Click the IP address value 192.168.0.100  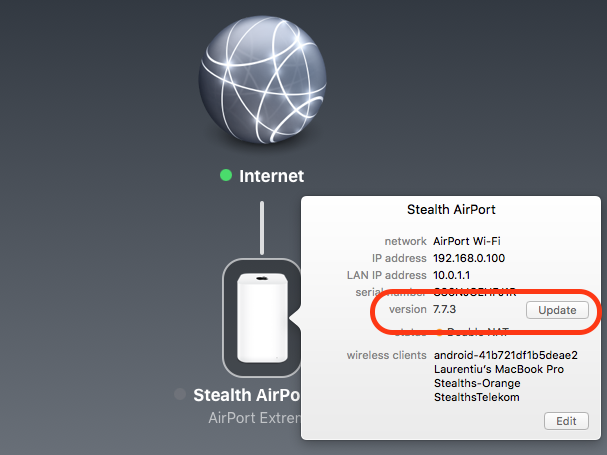coord(469,258)
